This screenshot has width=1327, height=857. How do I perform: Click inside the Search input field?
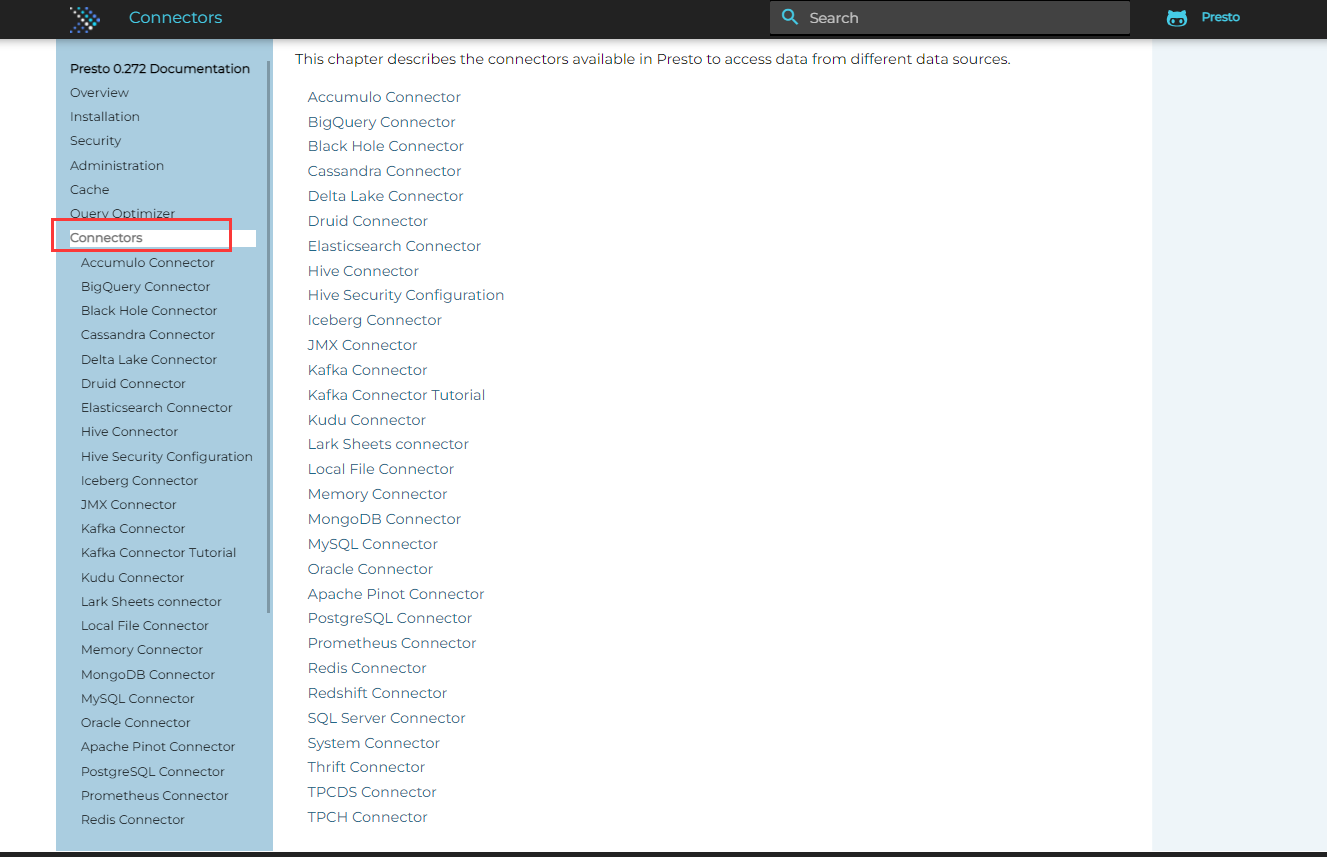(x=949, y=17)
